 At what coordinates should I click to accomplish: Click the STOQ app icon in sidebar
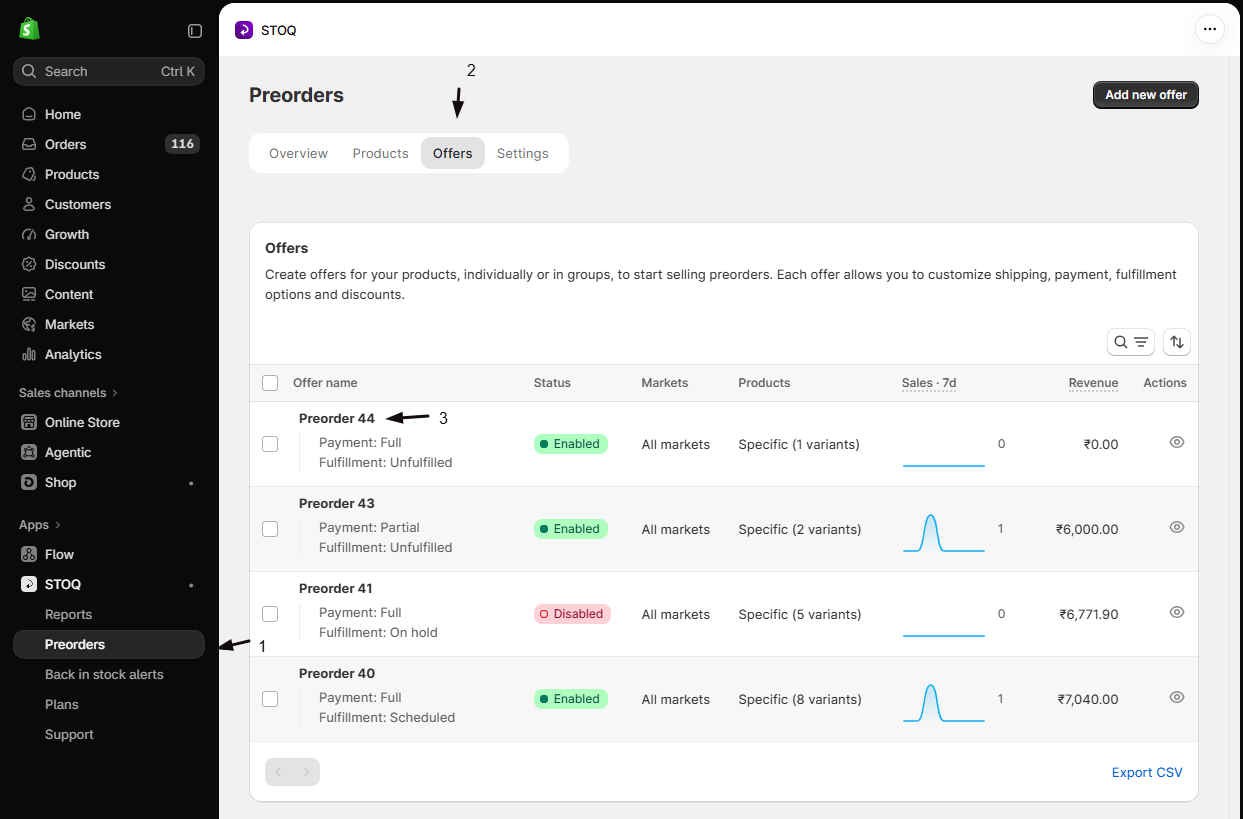(29, 584)
